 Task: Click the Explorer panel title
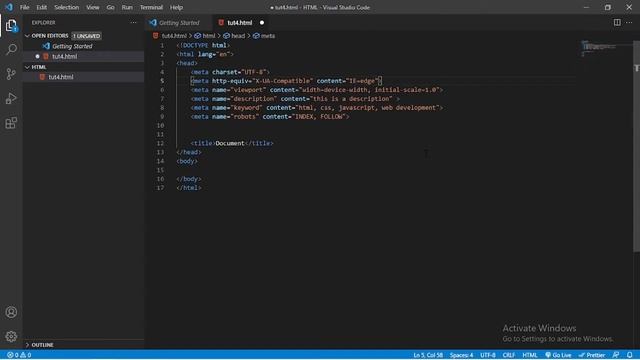click(43, 22)
